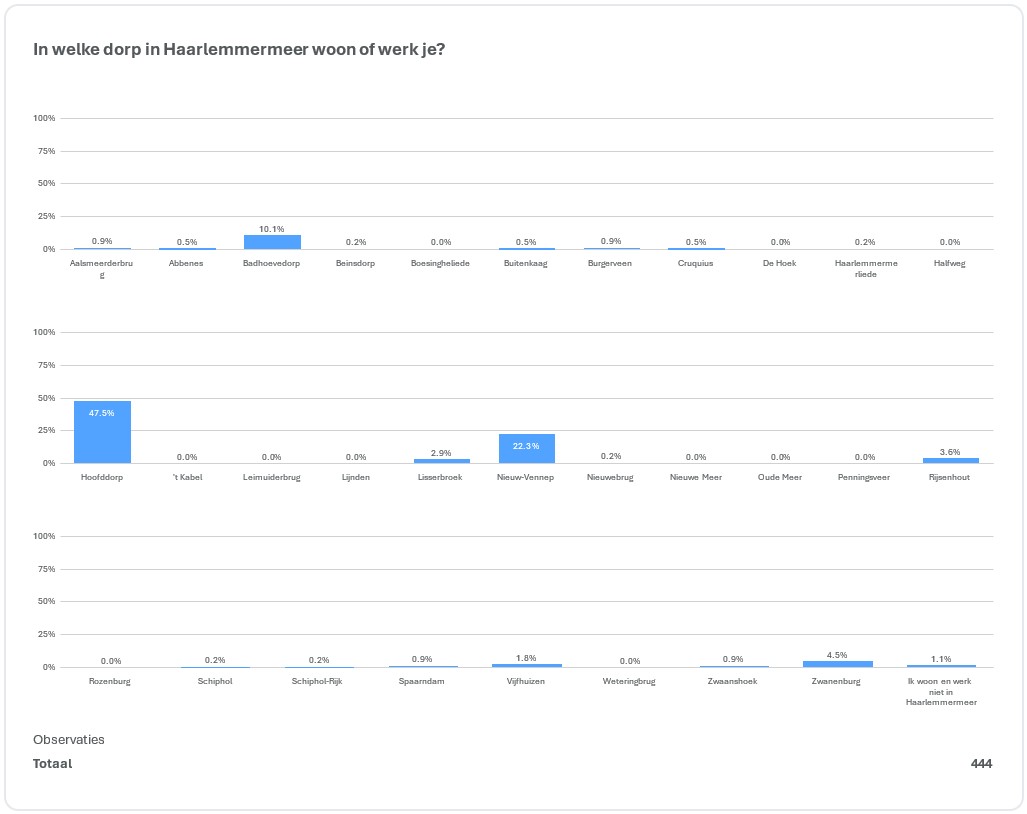This screenshot has height=814, width=1027.
Task: Click the Badhoevedorp bar in the chart
Action: coord(272,243)
